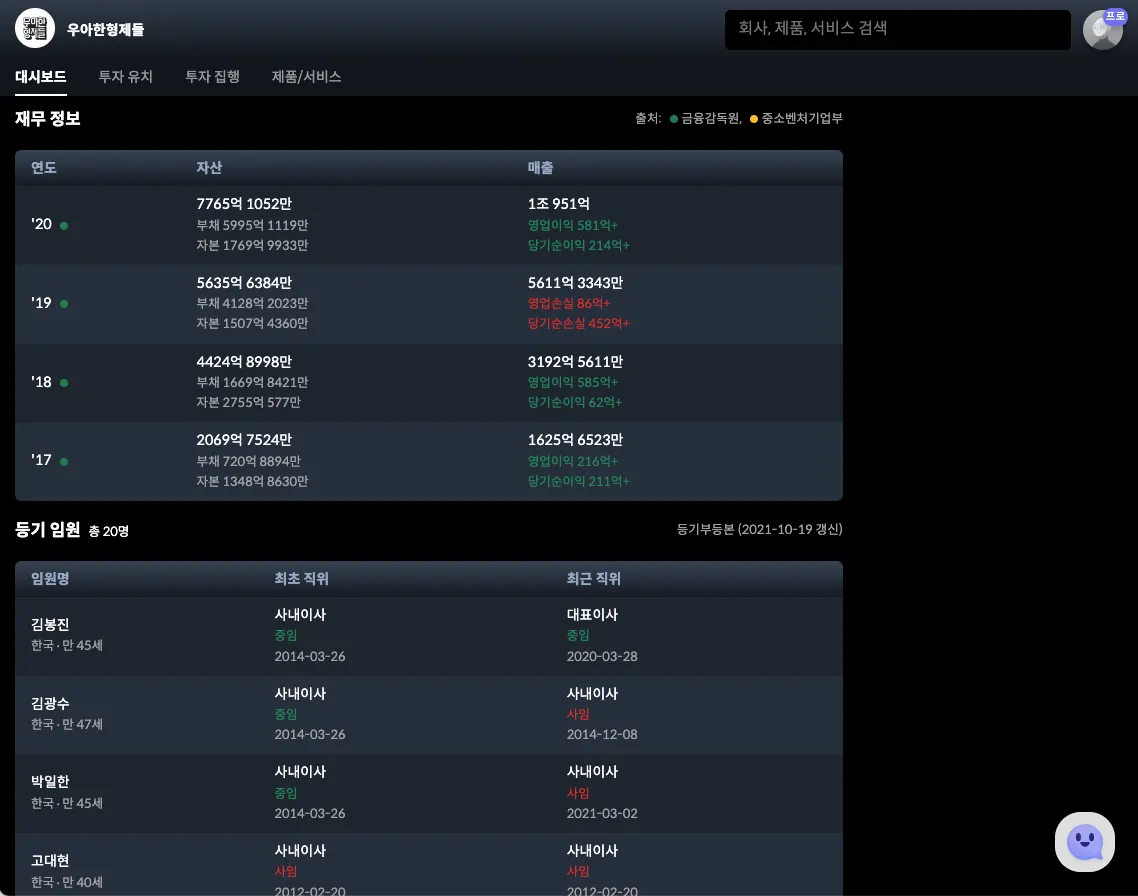Click the 우아한형제들 company name
Screen dimensions: 1138x896
pos(105,30)
